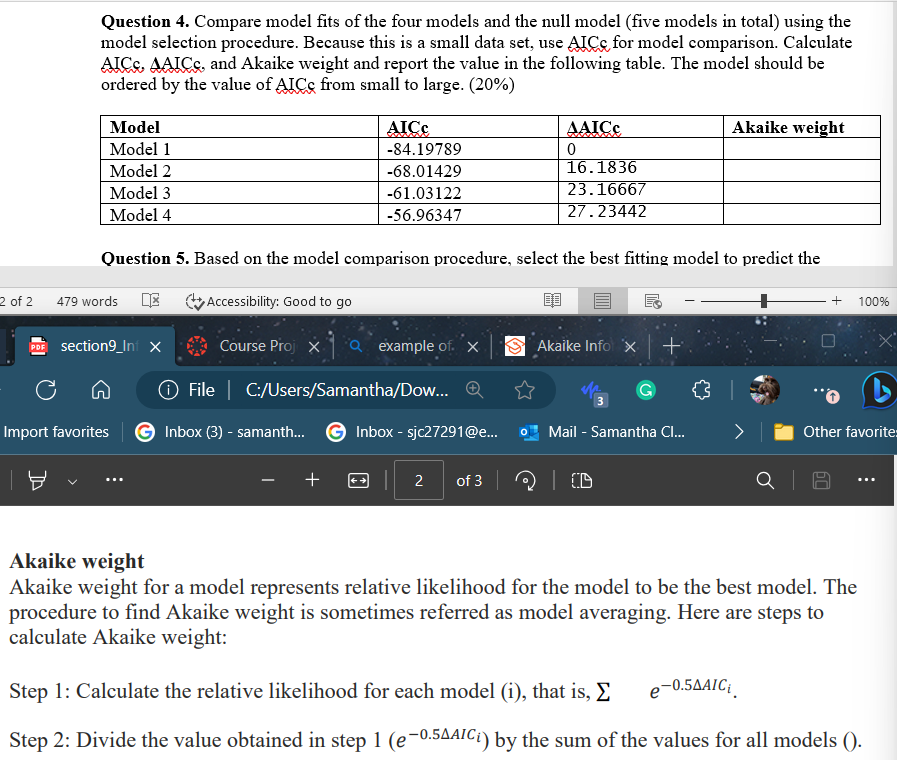Click the 27.23442 table cell
The width and height of the screenshot is (897, 760).
[640, 214]
